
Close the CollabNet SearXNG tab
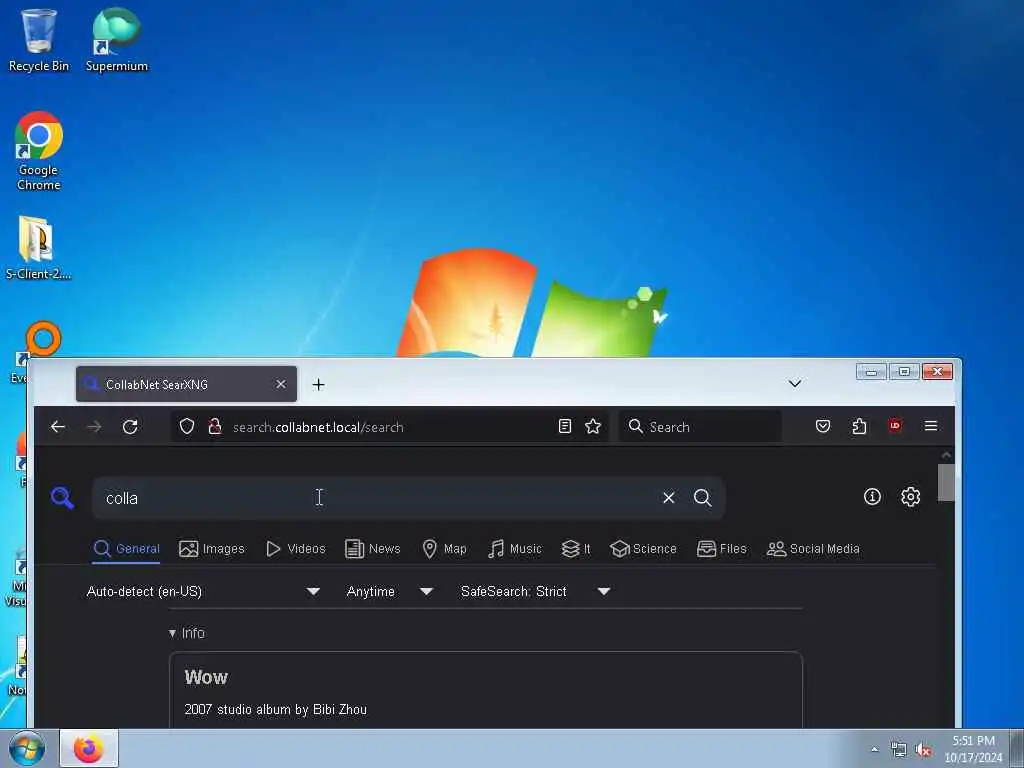[281, 384]
